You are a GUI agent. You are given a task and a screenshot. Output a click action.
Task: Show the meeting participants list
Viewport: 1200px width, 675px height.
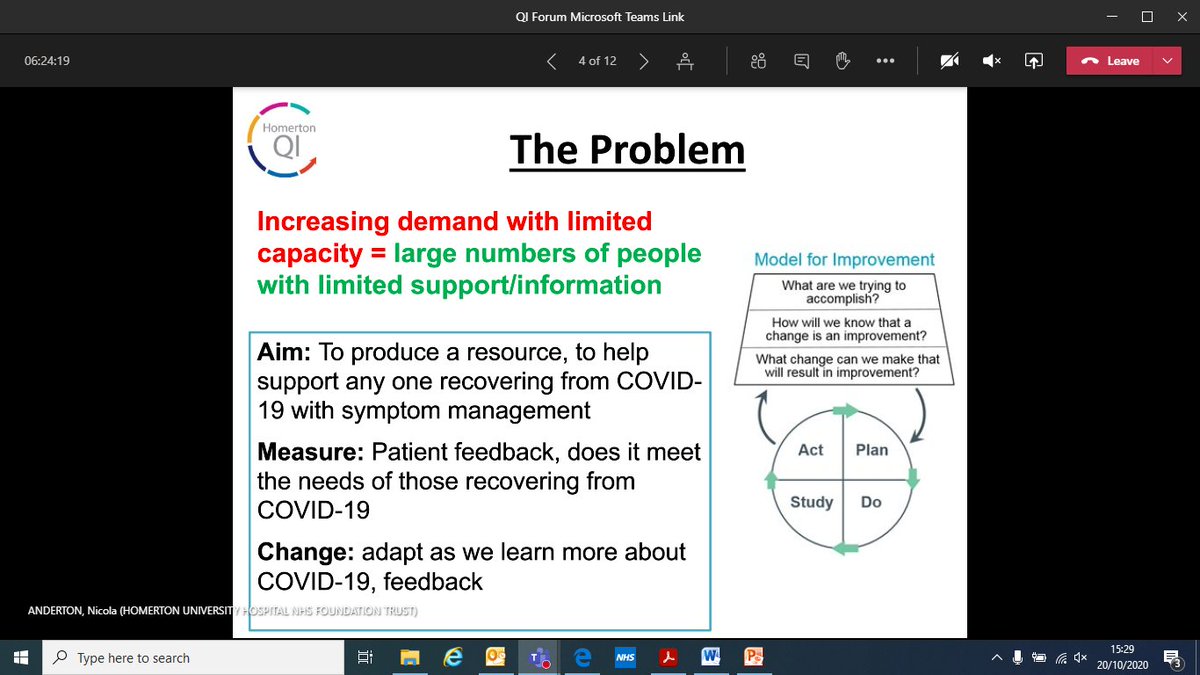757,60
